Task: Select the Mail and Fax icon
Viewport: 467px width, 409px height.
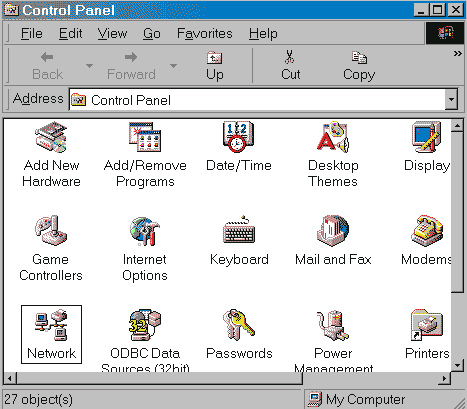Action: click(333, 231)
